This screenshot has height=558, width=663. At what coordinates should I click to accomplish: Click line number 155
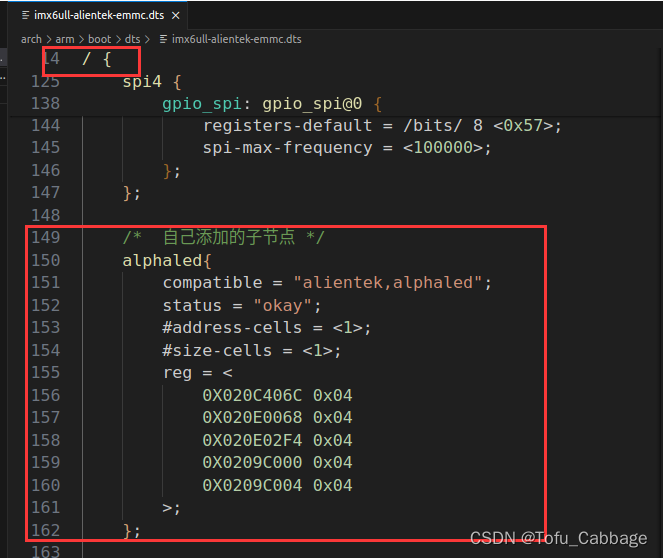(x=46, y=373)
